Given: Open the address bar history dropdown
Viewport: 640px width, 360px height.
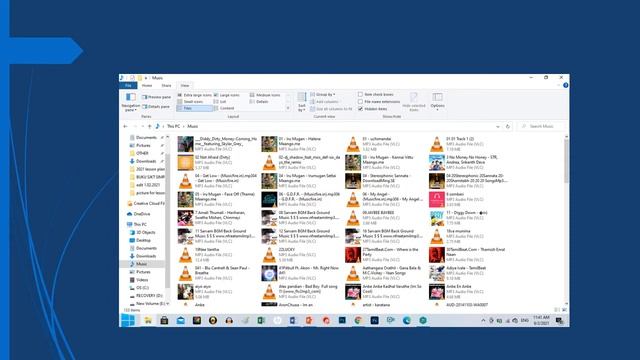Looking at the screenshot, I should [x=498, y=127].
